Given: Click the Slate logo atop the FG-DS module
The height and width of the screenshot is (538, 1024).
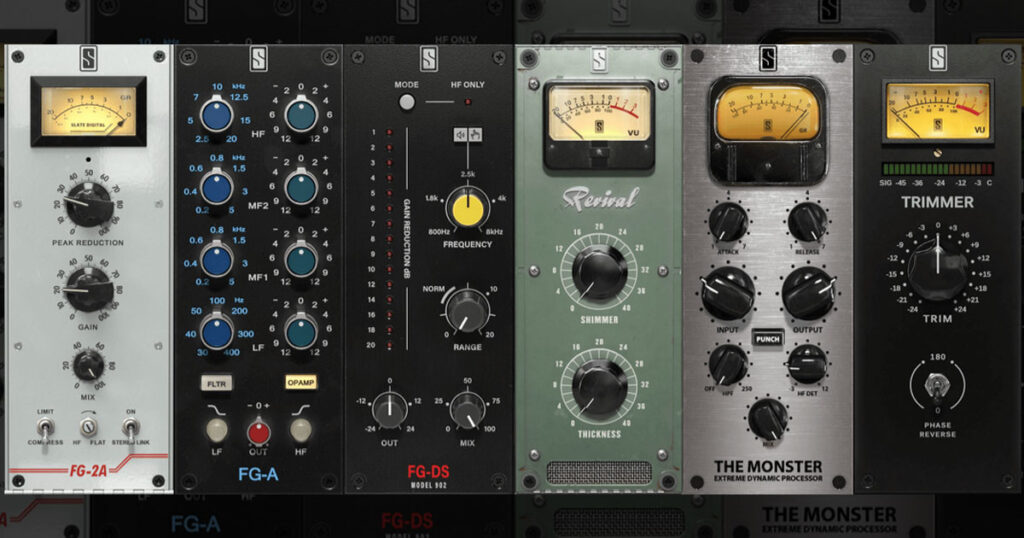Looking at the screenshot, I should pyautogui.click(x=428, y=60).
